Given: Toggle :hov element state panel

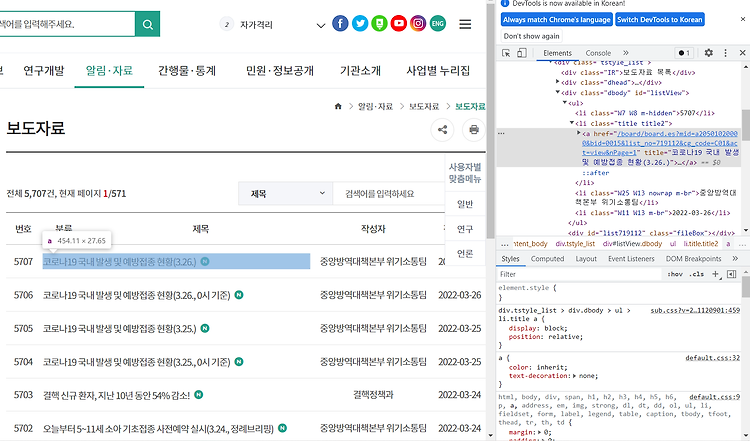Looking at the screenshot, I should pyautogui.click(x=675, y=274).
